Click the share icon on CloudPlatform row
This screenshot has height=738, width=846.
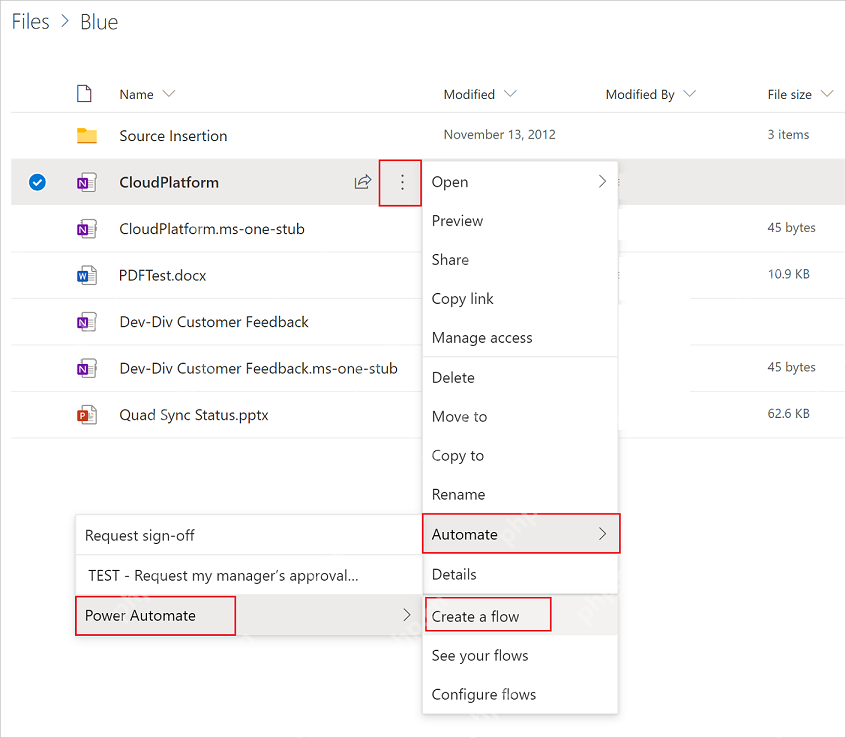(363, 182)
